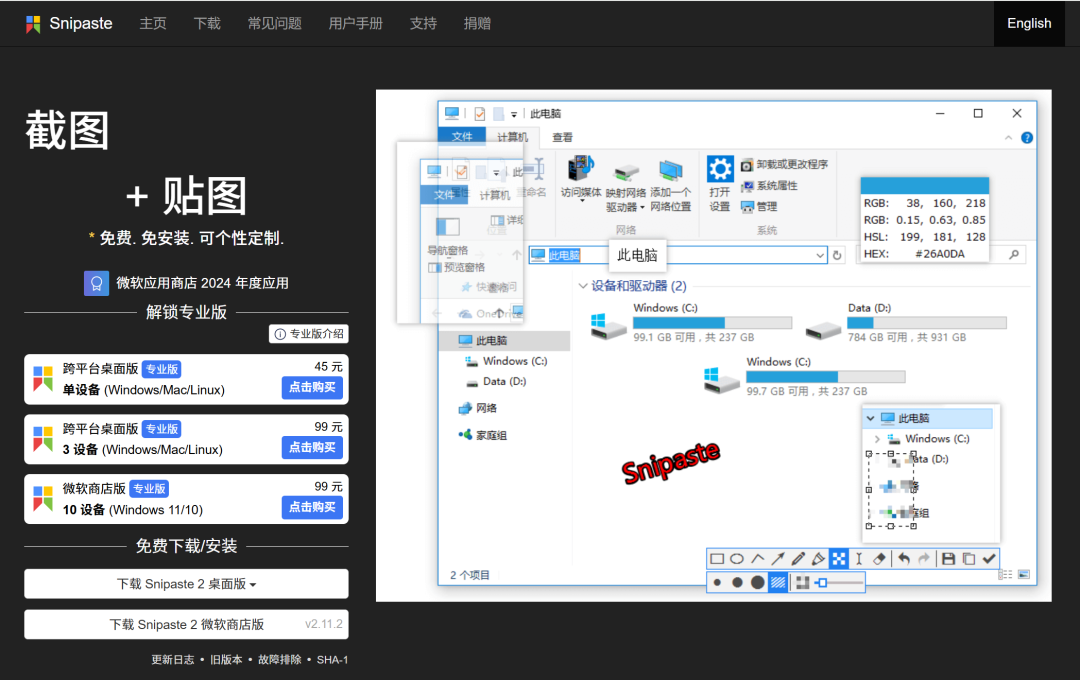Open the 用户手册 user manual page
1080x680 pixels.
click(355, 23)
